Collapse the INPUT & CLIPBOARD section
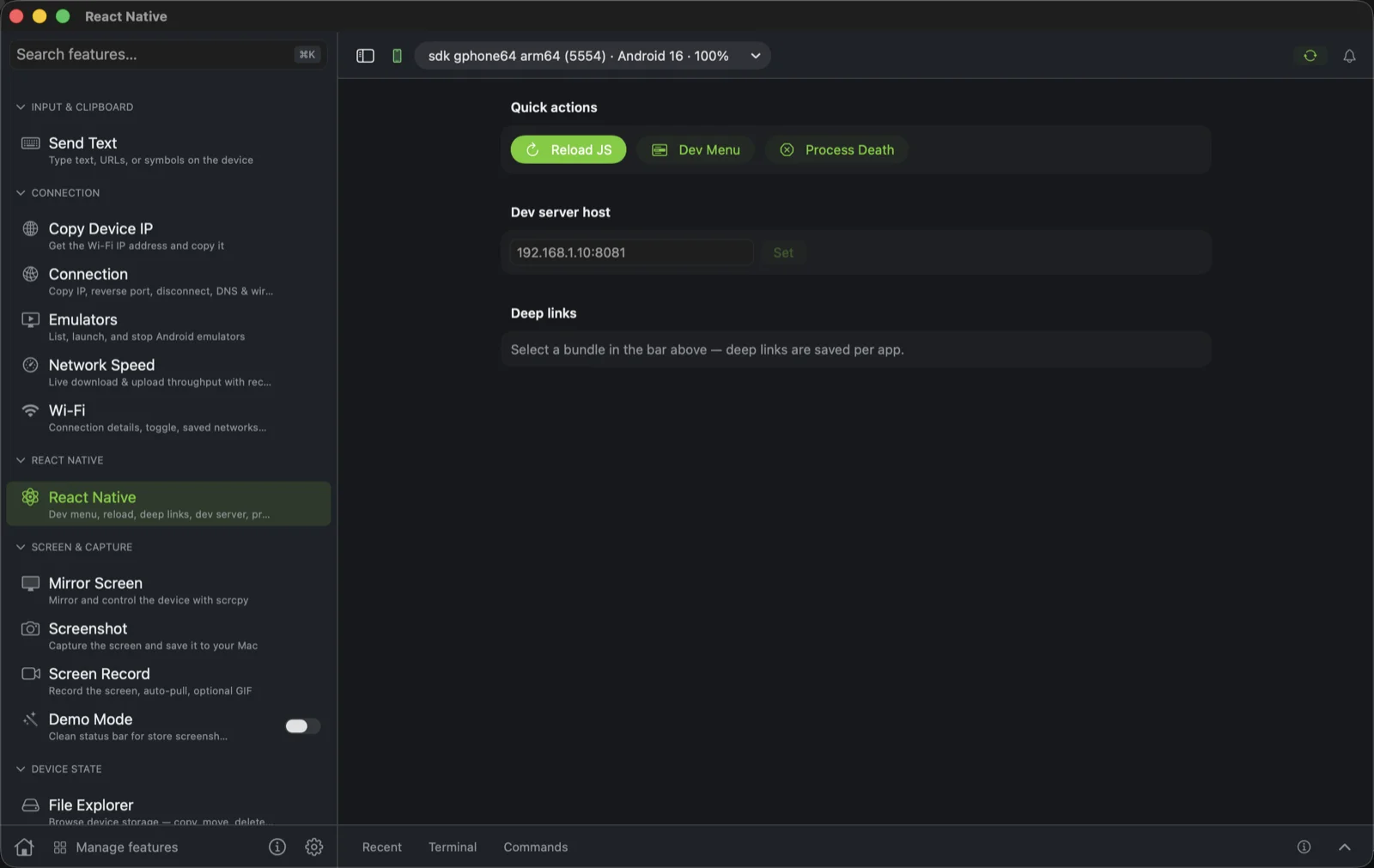Image resolution: width=1374 pixels, height=868 pixels. pyautogui.click(x=21, y=107)
